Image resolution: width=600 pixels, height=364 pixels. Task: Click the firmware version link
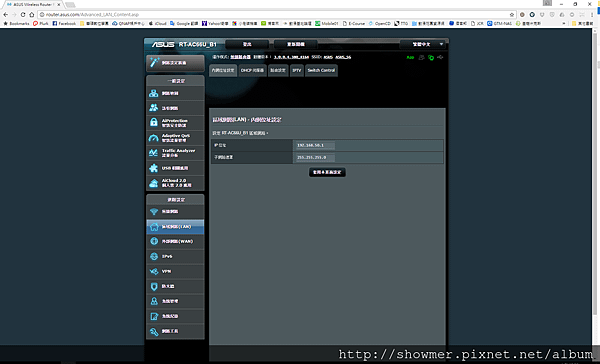tap(291, 57)
